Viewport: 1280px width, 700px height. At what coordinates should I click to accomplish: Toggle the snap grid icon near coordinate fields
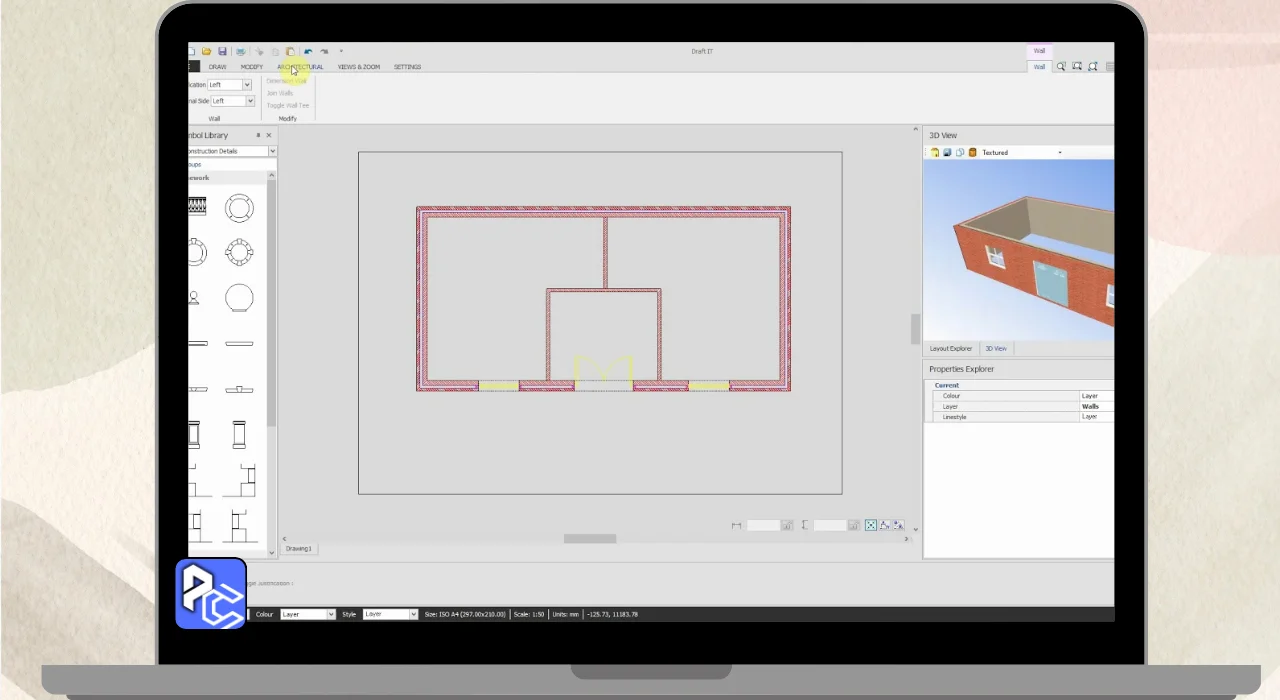[x=870, y=525]
